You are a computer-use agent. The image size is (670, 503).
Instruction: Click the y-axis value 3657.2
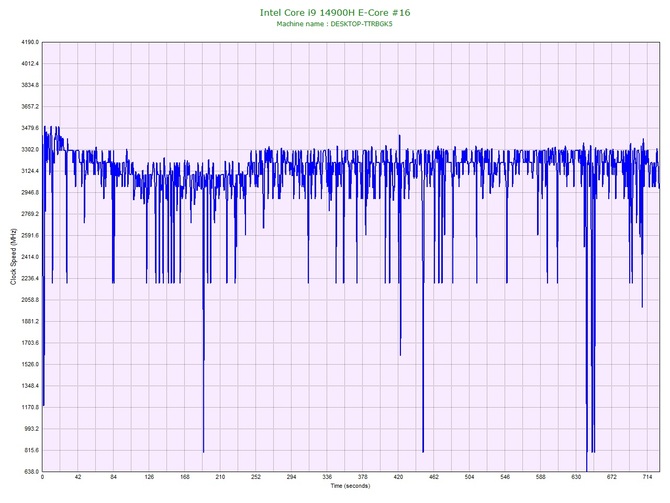coord(30,106)
